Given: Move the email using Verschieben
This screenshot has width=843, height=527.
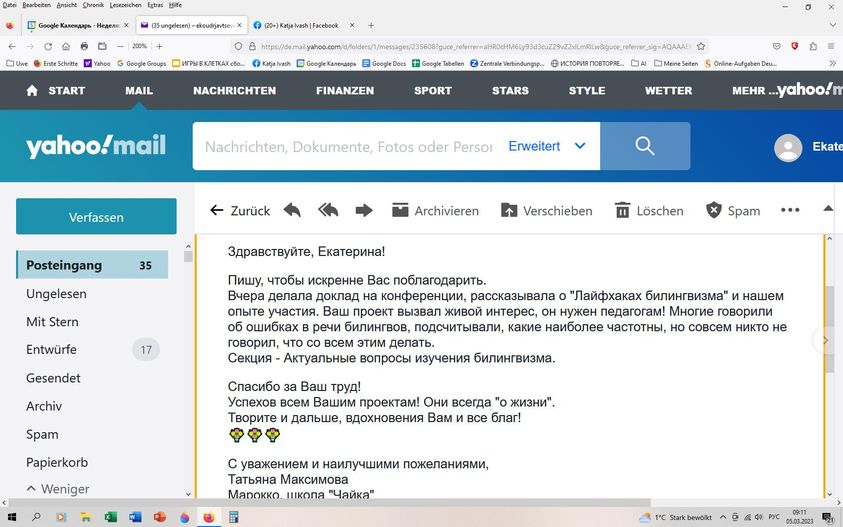Looking at the screenshot, I should pos(547,211).
